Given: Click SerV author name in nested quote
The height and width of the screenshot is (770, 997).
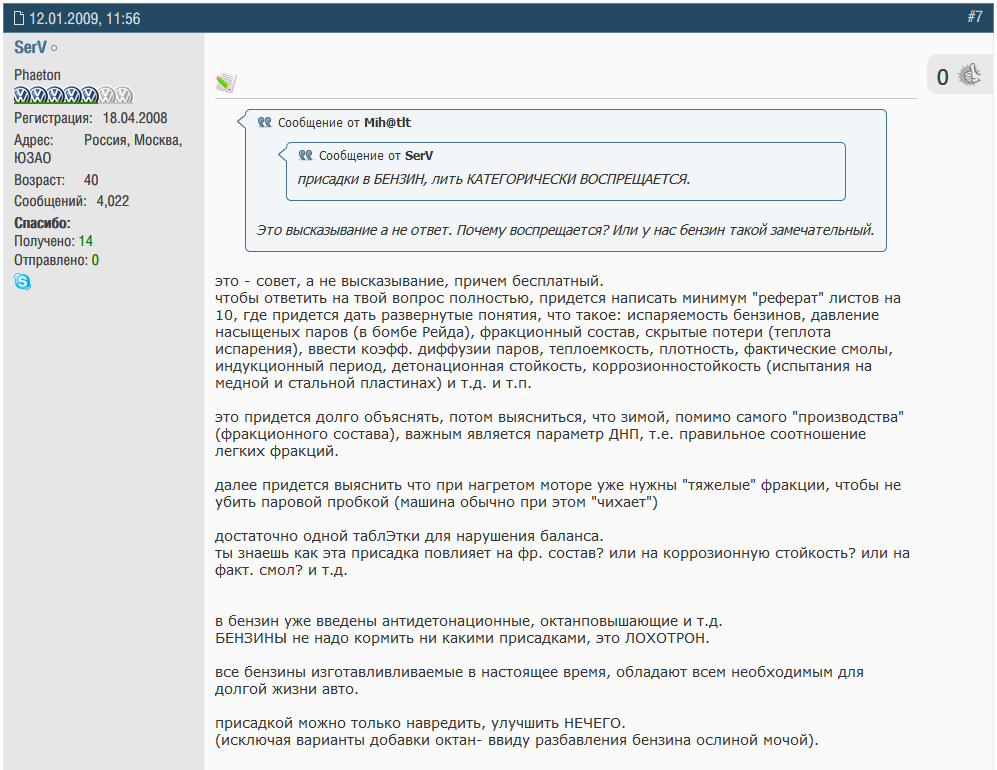Looking at the screenshot, I should [418, 155].
